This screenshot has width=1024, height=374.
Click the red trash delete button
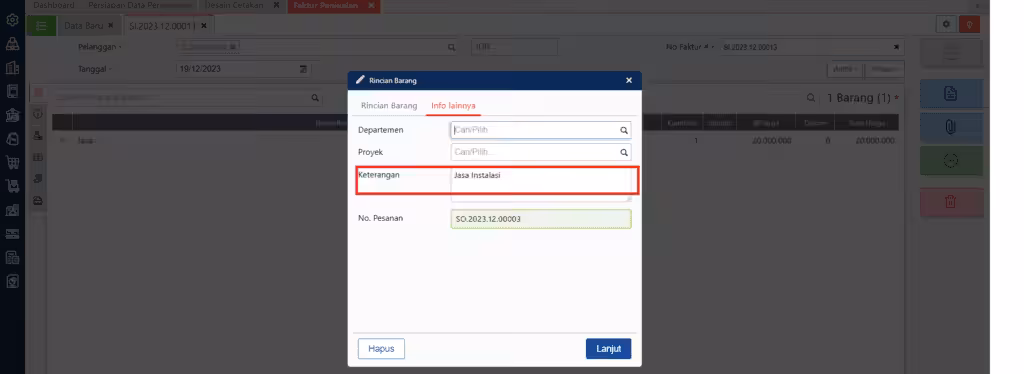point(951,202)
